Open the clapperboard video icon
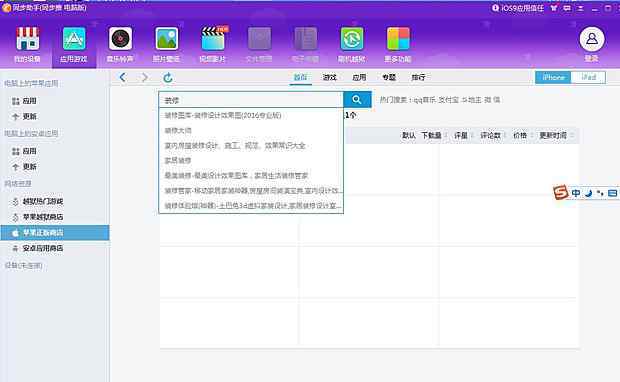 (x=213, y=39)
